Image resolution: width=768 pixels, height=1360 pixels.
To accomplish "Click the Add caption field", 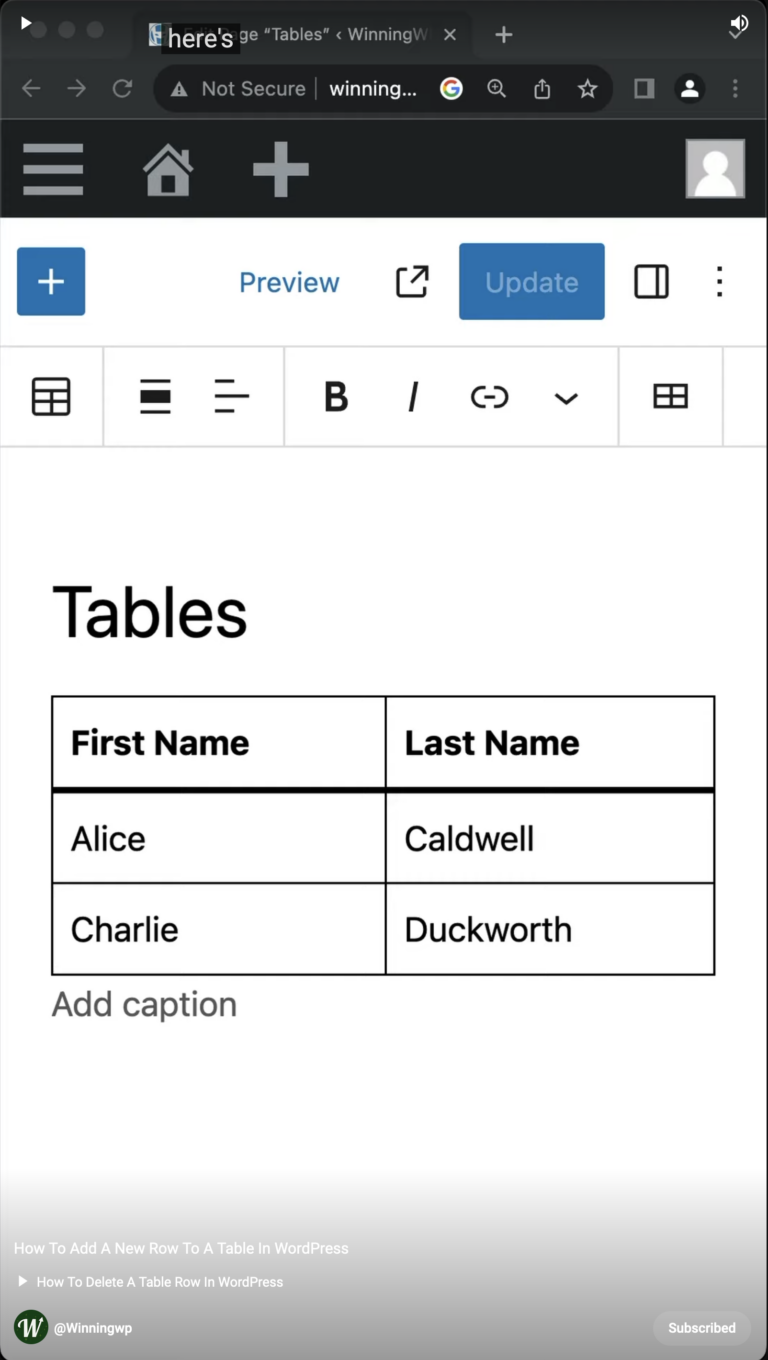I will pos(143,1004).
